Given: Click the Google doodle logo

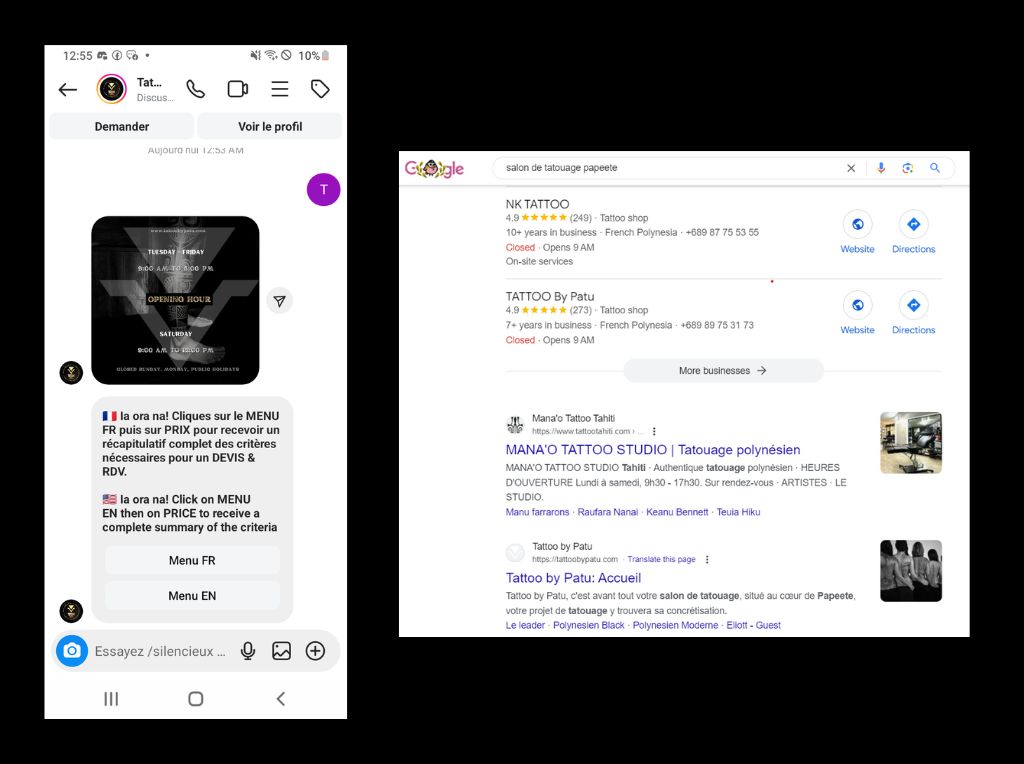Looking at the screenshot, I should [434, 169].
